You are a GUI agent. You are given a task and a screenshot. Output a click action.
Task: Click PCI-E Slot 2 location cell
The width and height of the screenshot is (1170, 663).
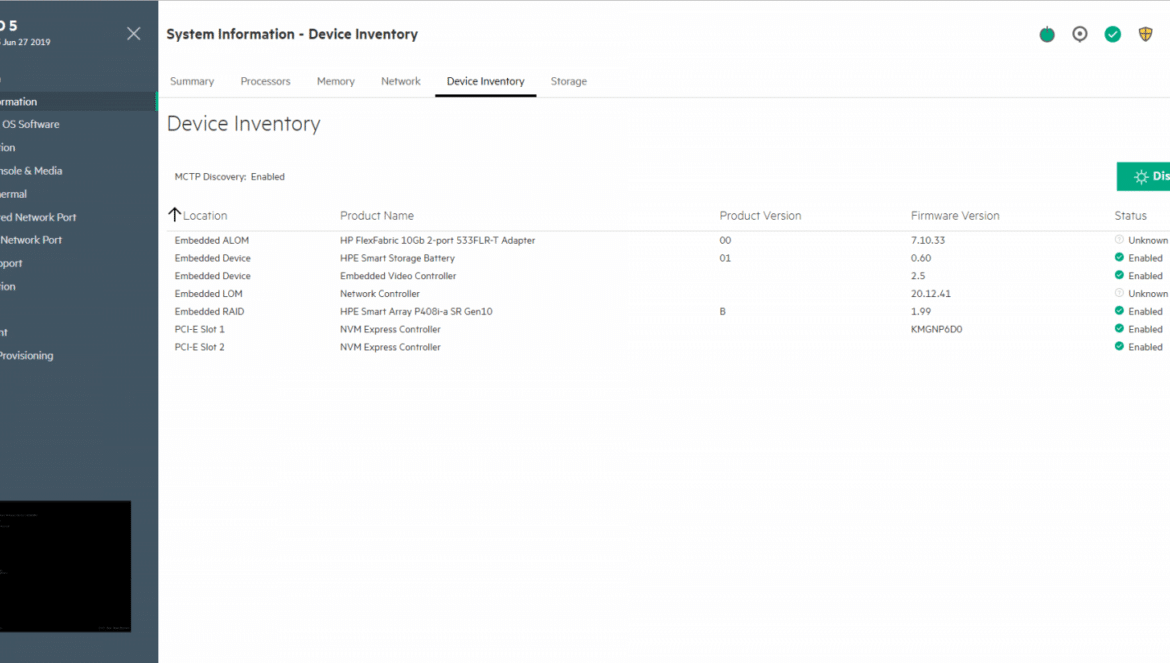click(199, 348)
